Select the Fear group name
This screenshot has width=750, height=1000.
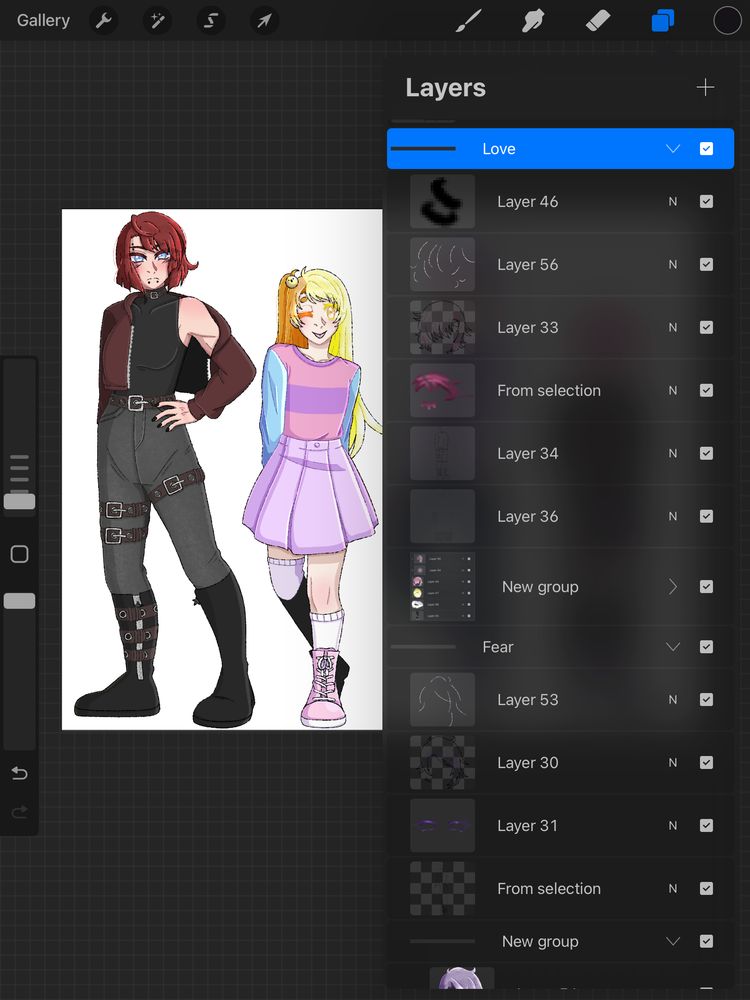pos(498,647)
